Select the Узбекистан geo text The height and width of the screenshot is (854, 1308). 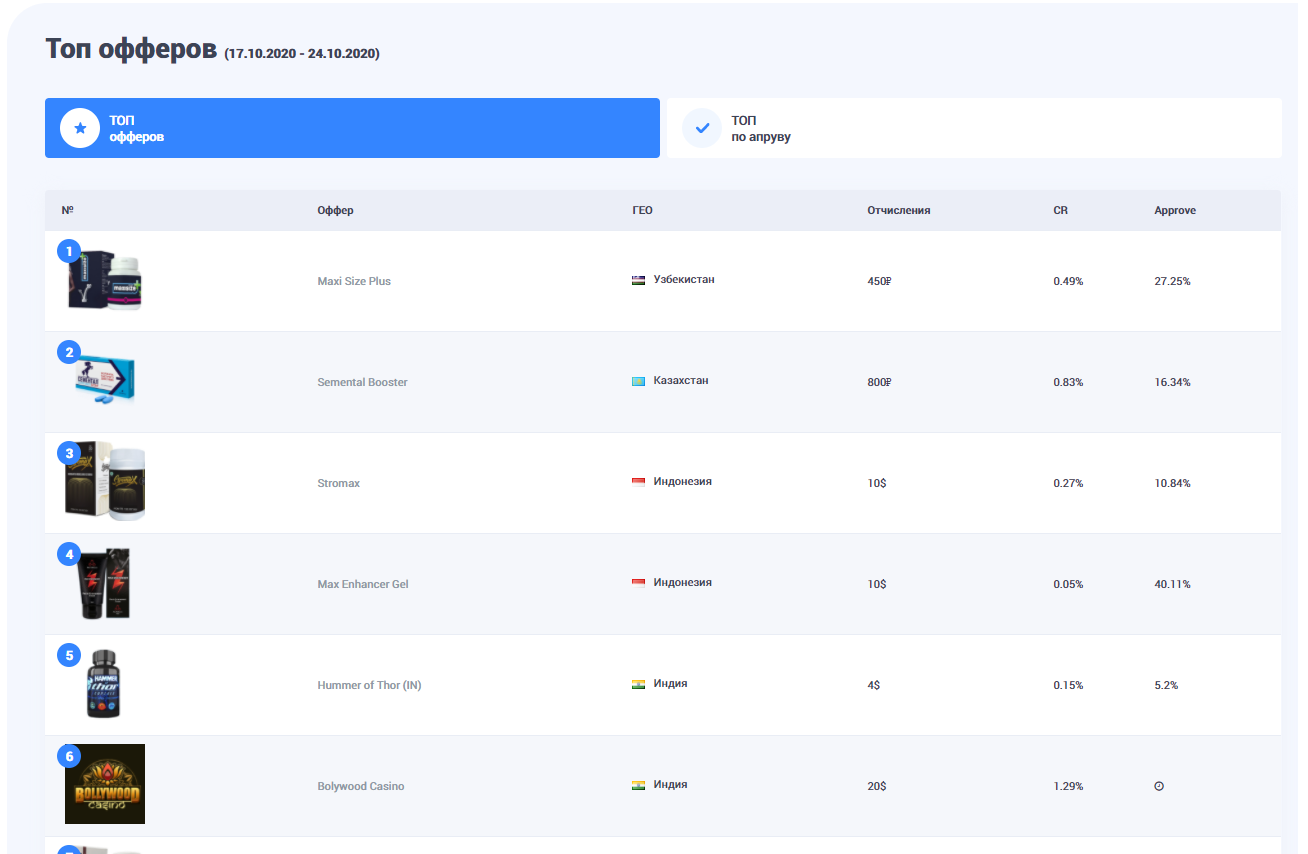(684, 279)
